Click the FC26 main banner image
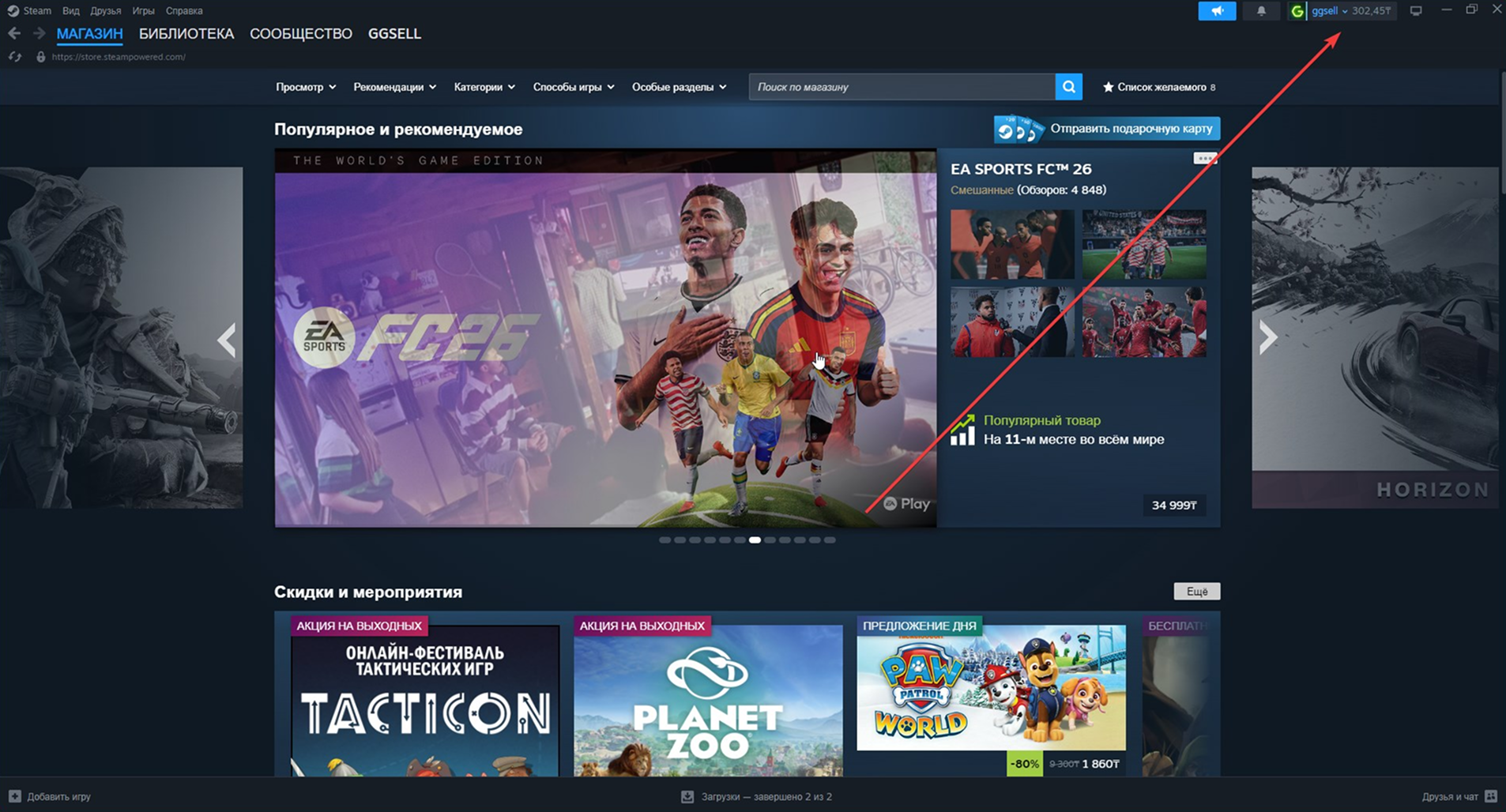The image size is (1506, 812). (x=605, y=338)
